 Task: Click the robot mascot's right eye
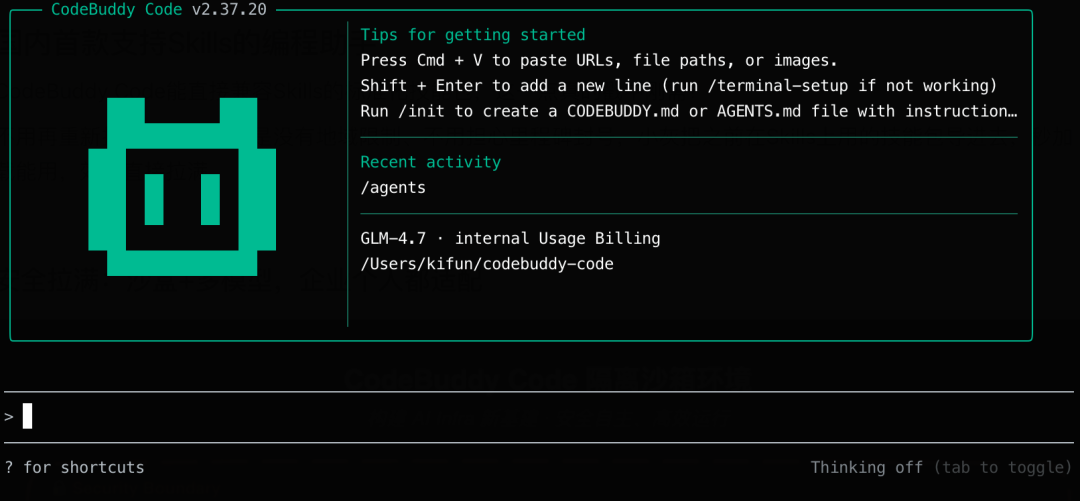click(x=210, y=199)
